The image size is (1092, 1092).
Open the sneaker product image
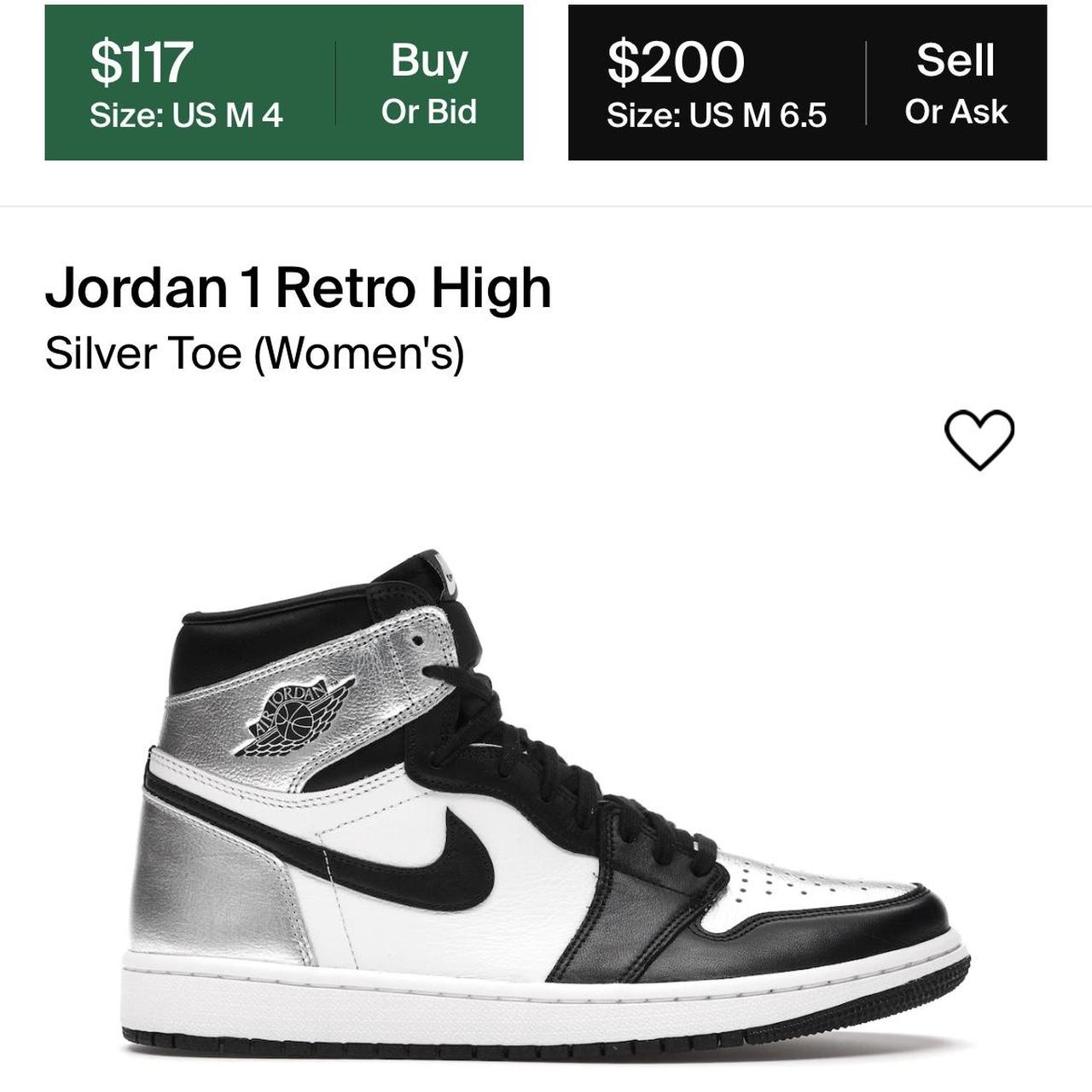546,802
